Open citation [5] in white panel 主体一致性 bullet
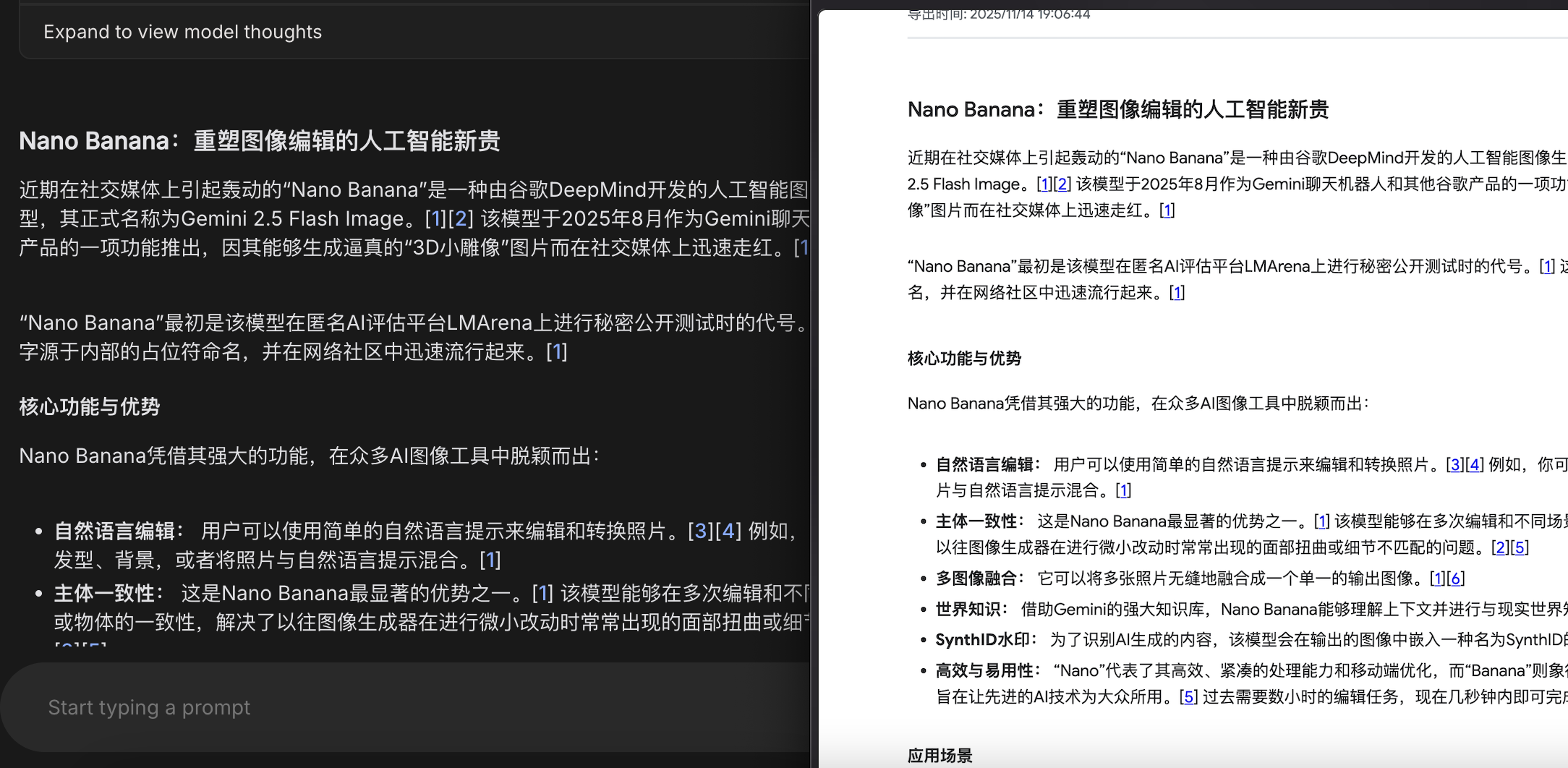The height and width of the screenshot is (768, 1568). 1520,548
